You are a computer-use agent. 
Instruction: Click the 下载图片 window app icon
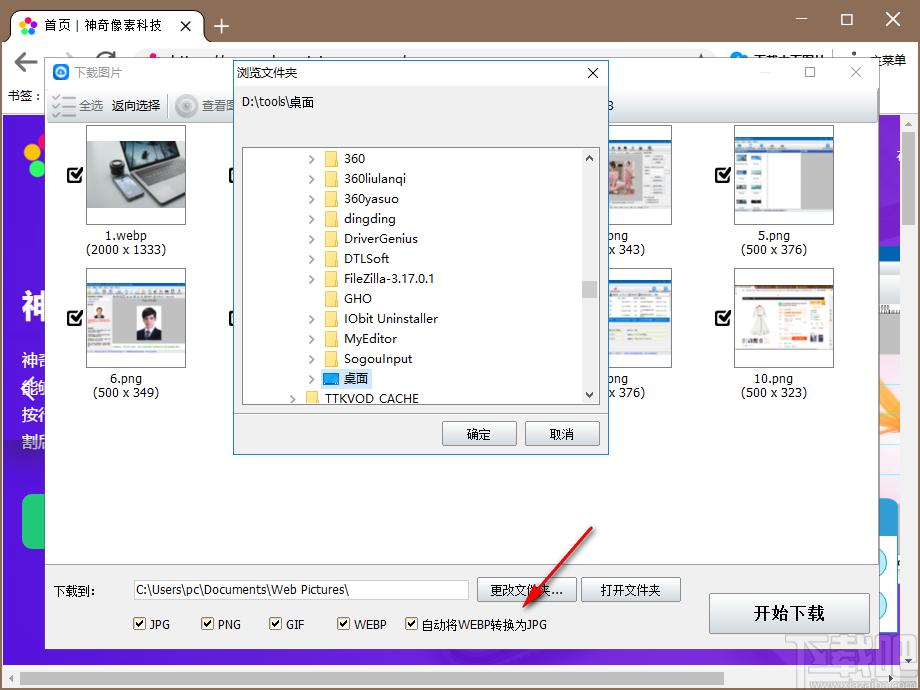61,72
